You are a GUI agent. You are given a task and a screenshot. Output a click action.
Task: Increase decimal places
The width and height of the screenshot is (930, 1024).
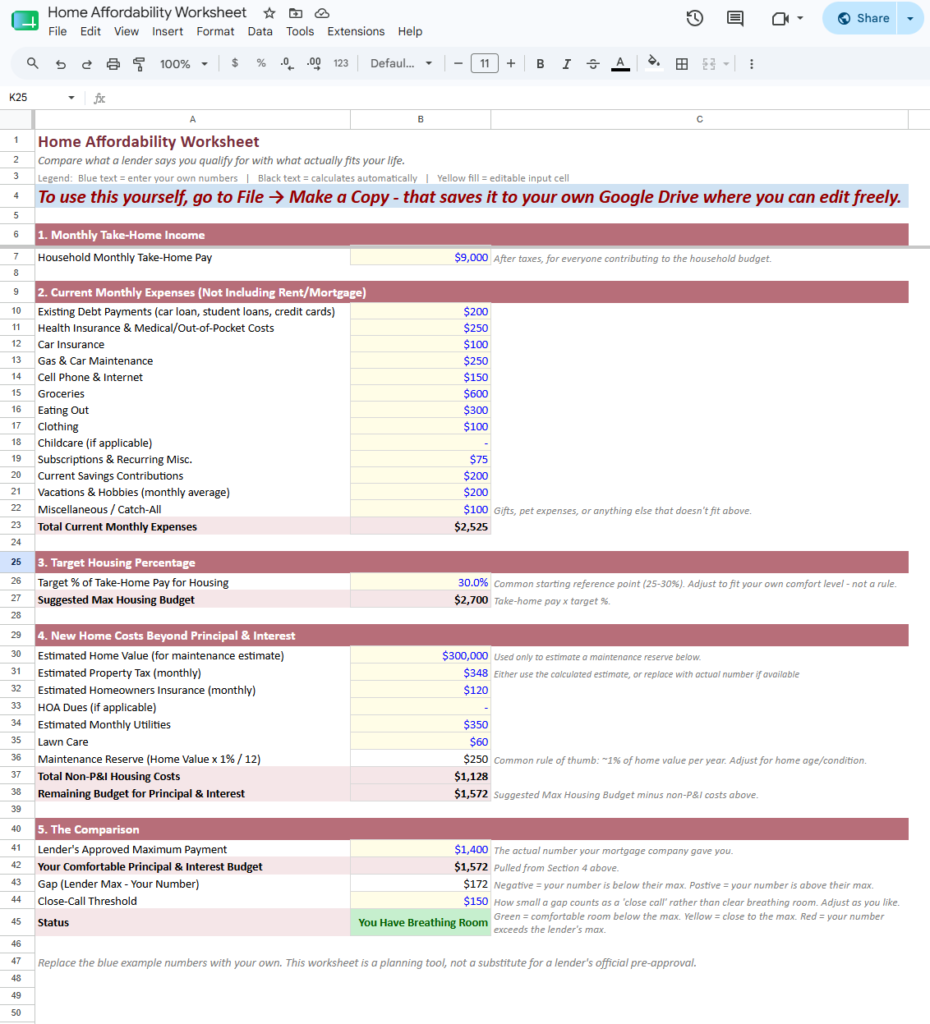[313, 63]
